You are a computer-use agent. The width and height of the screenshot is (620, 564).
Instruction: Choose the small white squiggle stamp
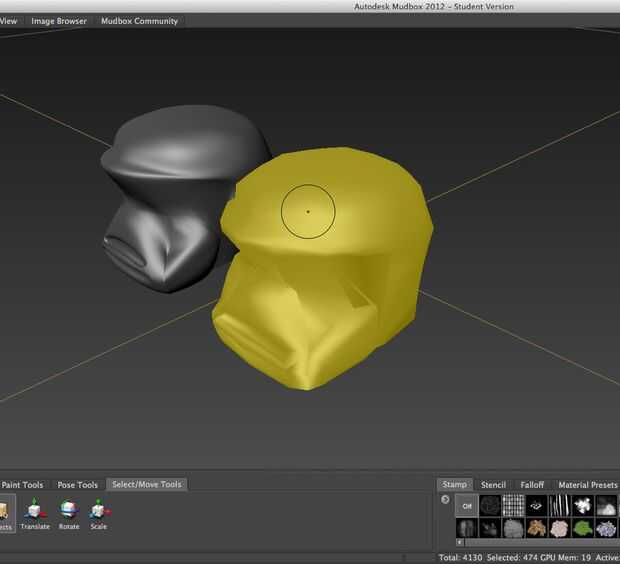click(x=537, y=506)
